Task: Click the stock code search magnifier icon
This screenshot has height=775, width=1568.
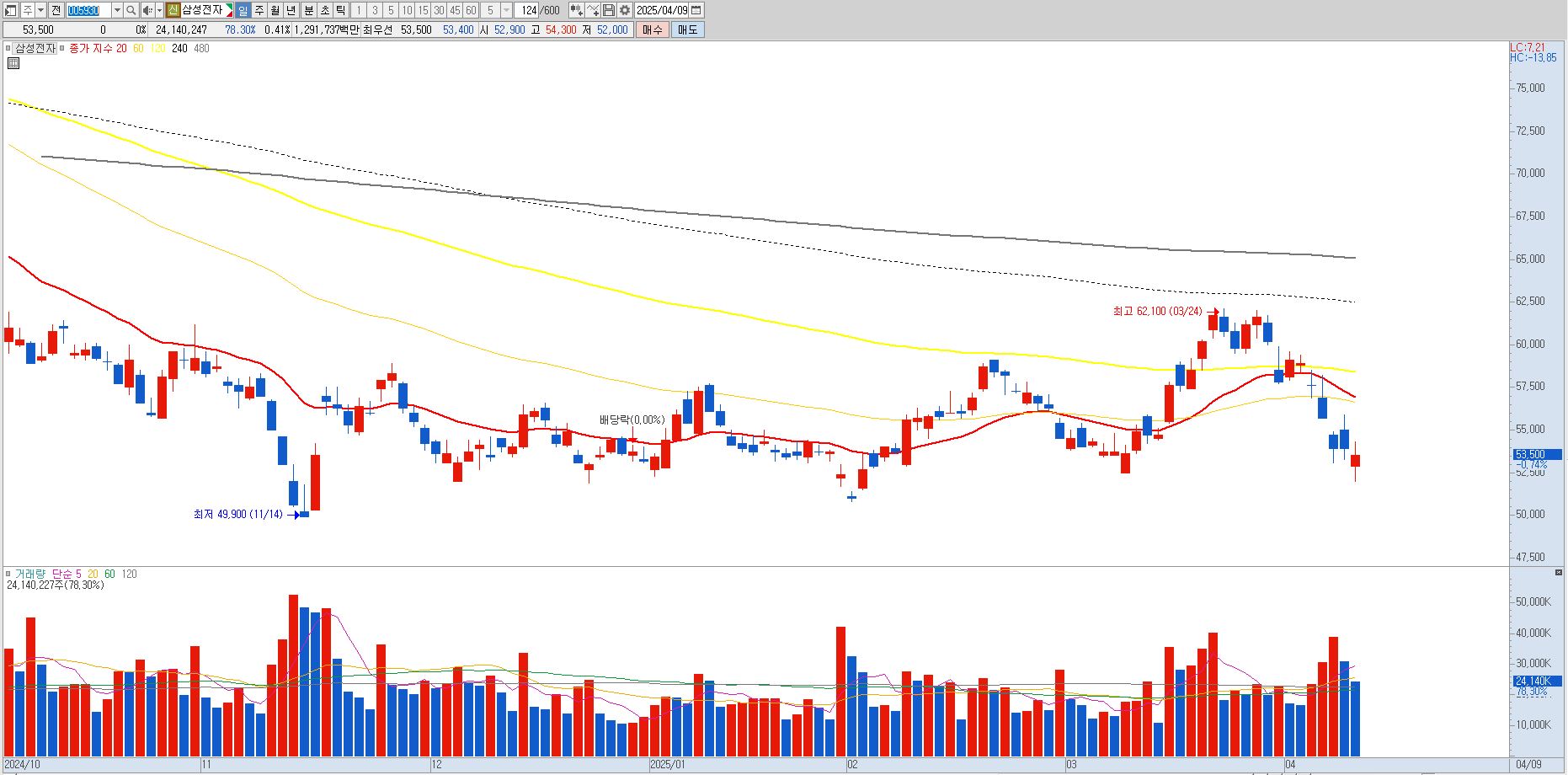Action: (x=131, y=10)
